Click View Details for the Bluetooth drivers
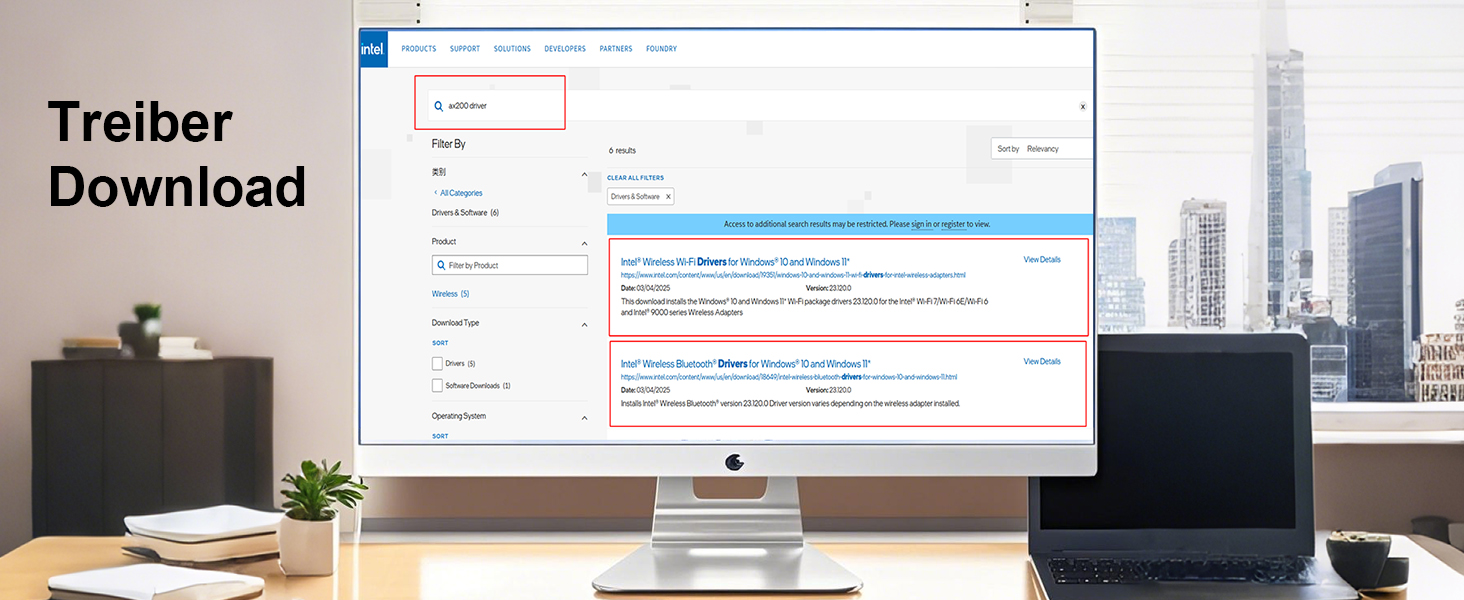This screenshot has height=600, width=1464. click(1041, 362)
